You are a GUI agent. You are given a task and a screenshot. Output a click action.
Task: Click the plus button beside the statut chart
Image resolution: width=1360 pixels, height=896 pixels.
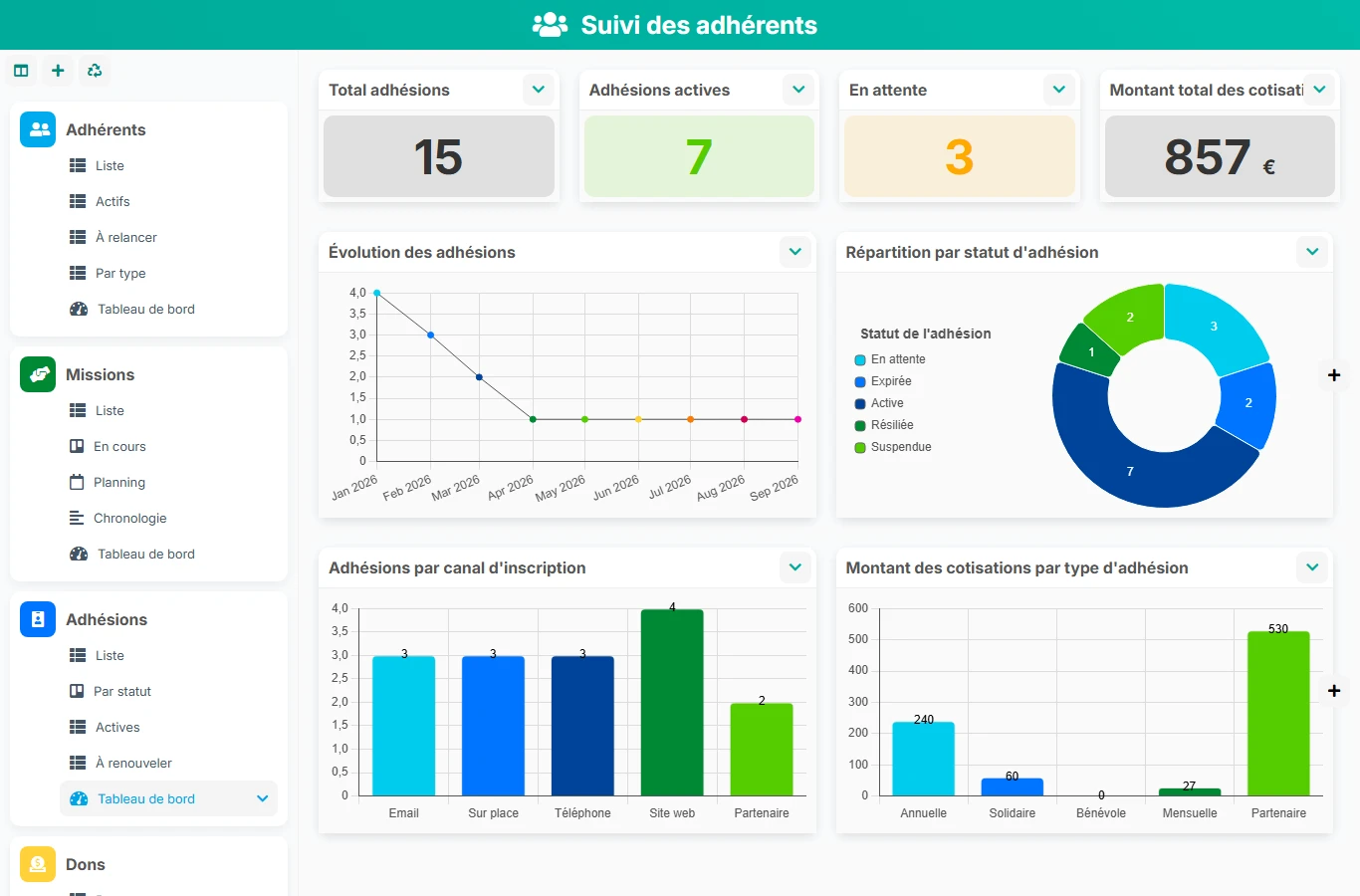[1334, 375]
